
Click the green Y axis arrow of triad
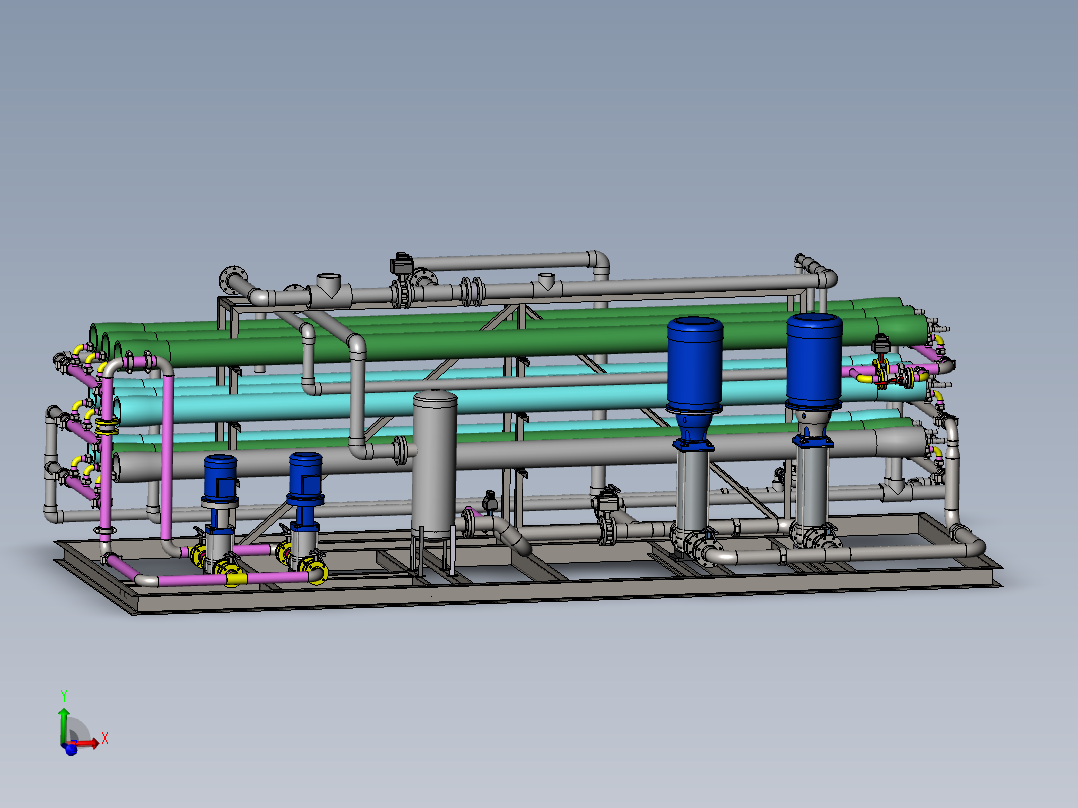(64, 724)
